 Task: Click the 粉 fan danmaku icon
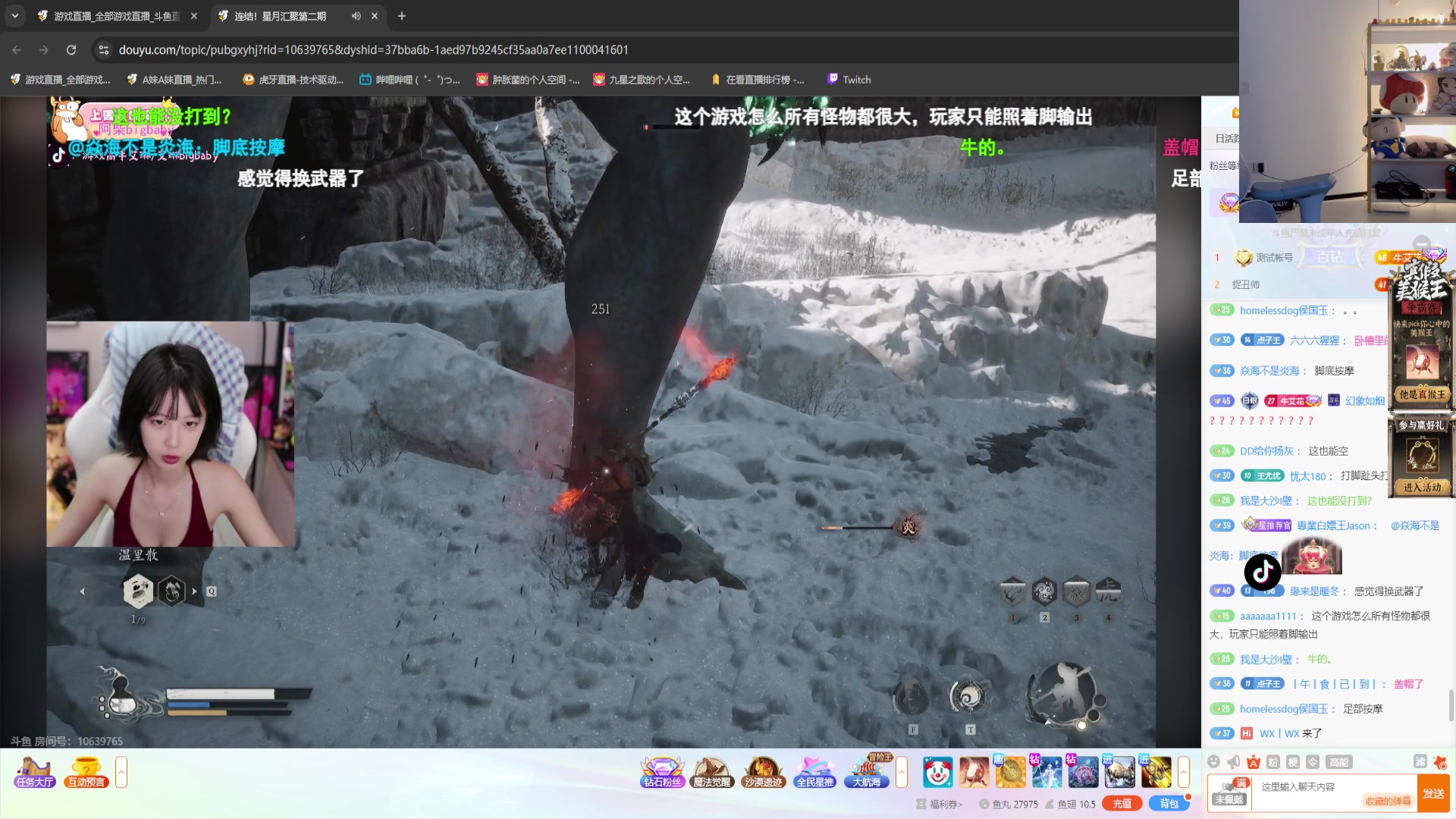pos(1273,762)
